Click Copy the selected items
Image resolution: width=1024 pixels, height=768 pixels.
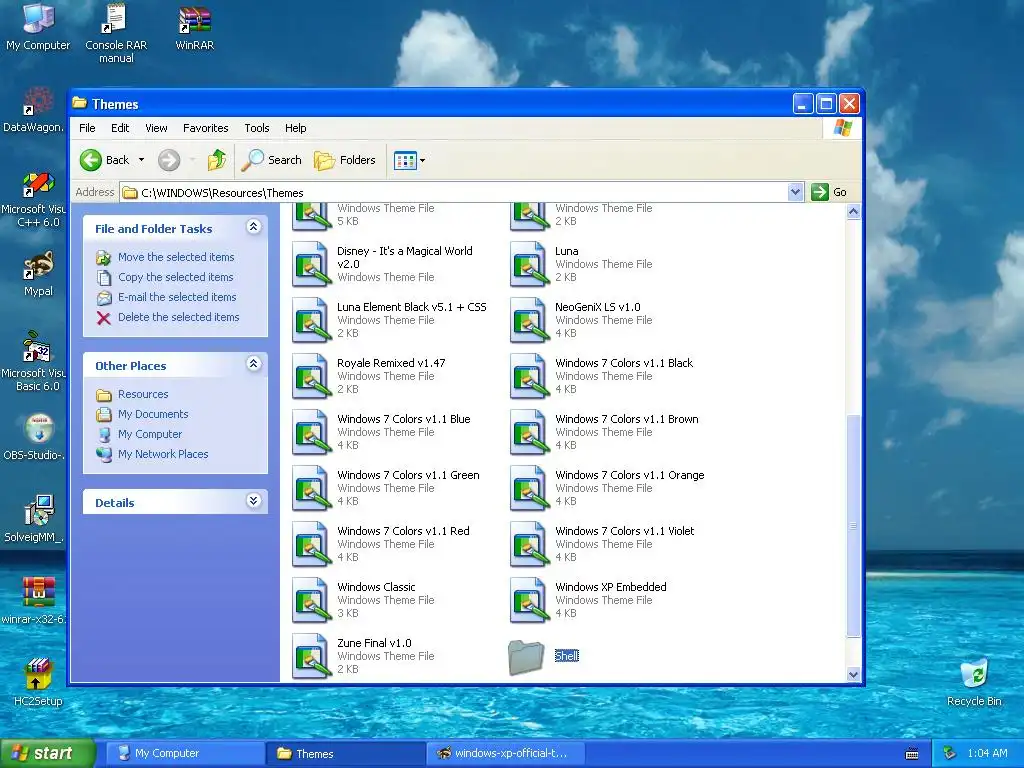(x=175, y=277)
